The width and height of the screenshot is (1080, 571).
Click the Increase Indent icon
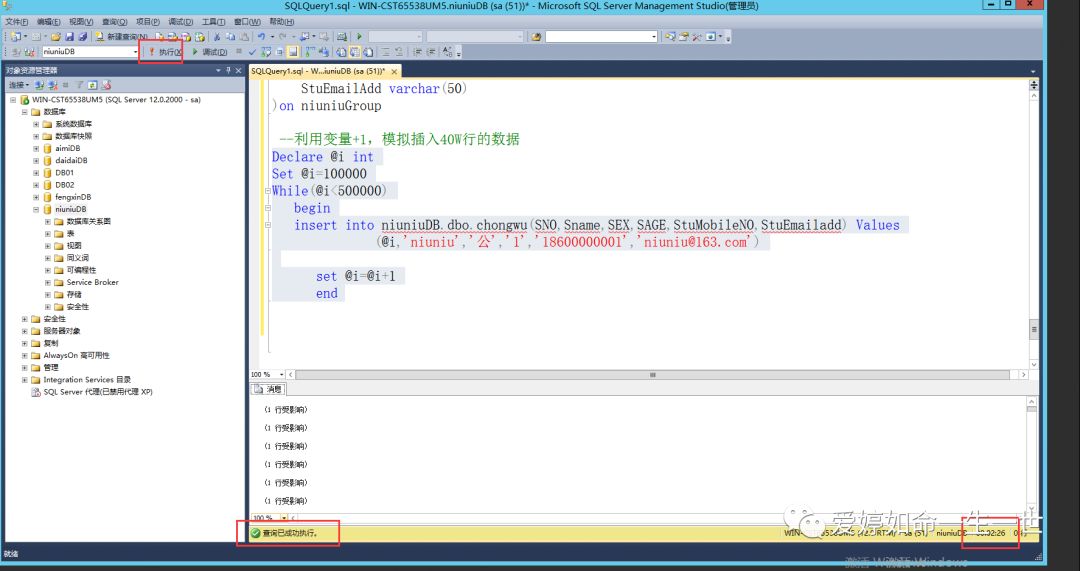pos(432,52)
